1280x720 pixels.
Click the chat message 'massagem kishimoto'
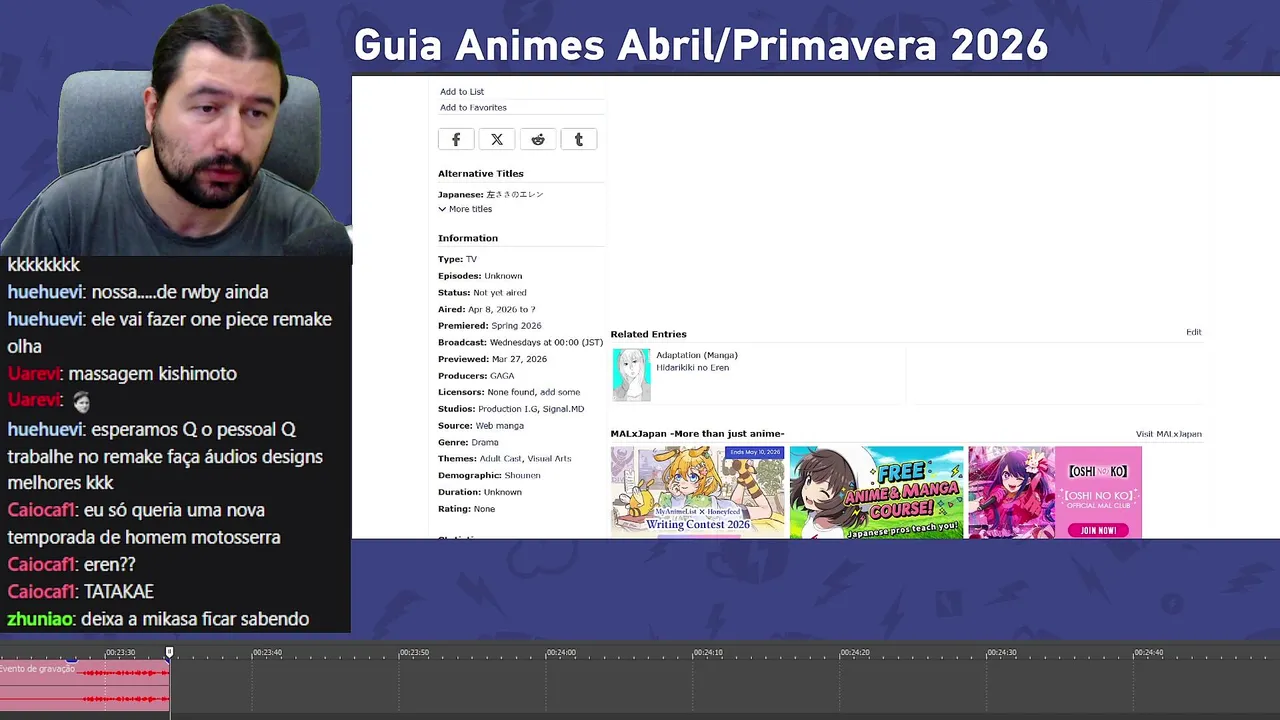pyautogui.click(x=153, y=374)
